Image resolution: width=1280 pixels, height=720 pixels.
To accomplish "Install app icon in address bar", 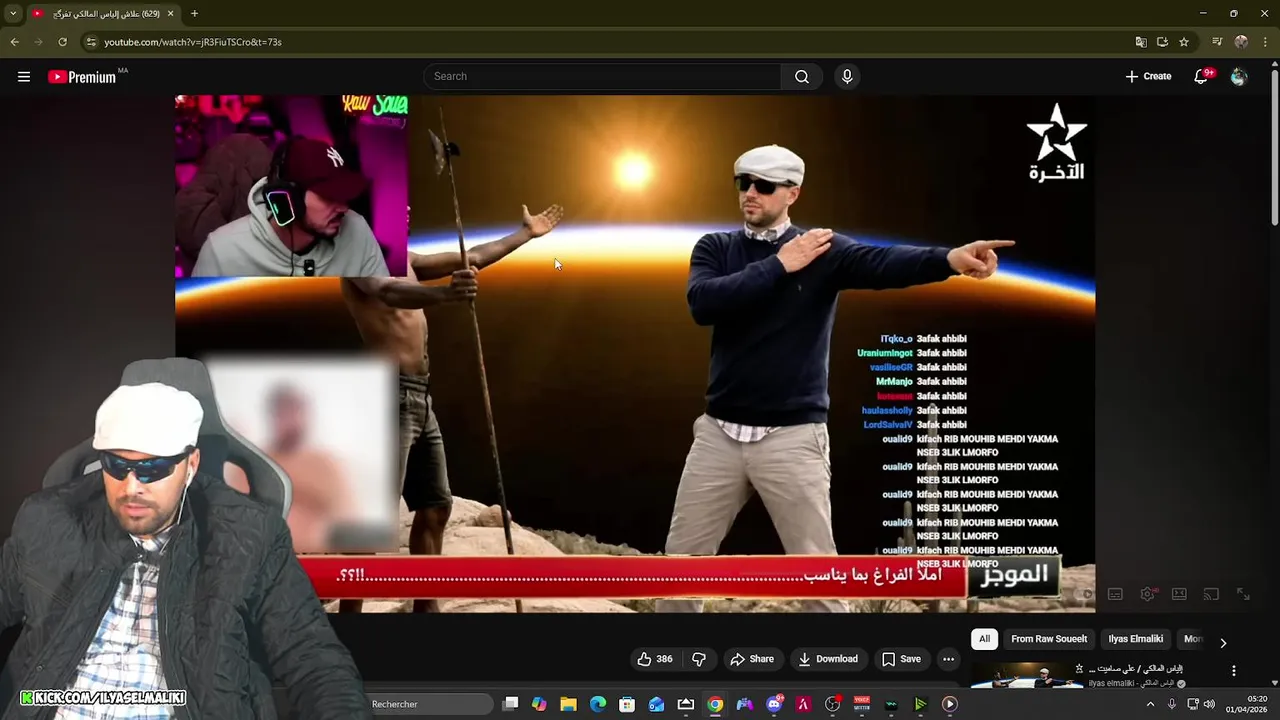I will (1162, 42).
